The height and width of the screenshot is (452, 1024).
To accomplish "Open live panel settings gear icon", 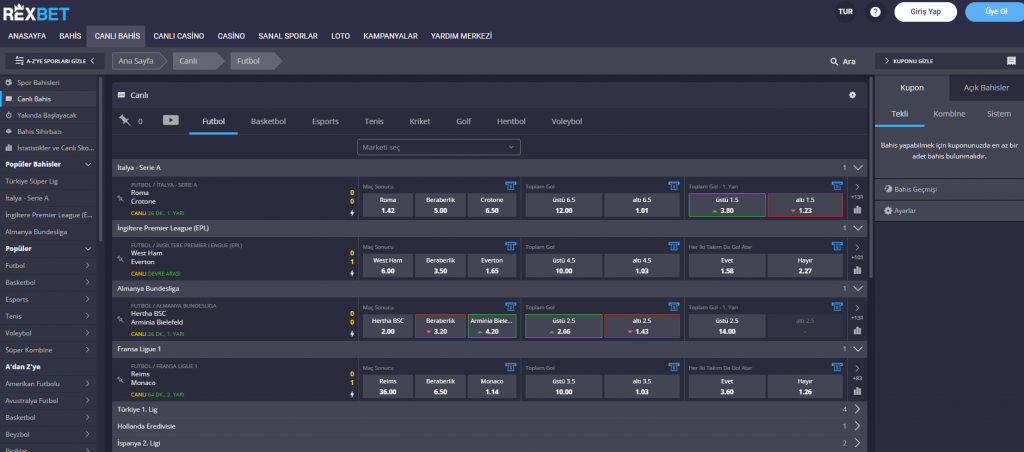I will tap(852, 95).
